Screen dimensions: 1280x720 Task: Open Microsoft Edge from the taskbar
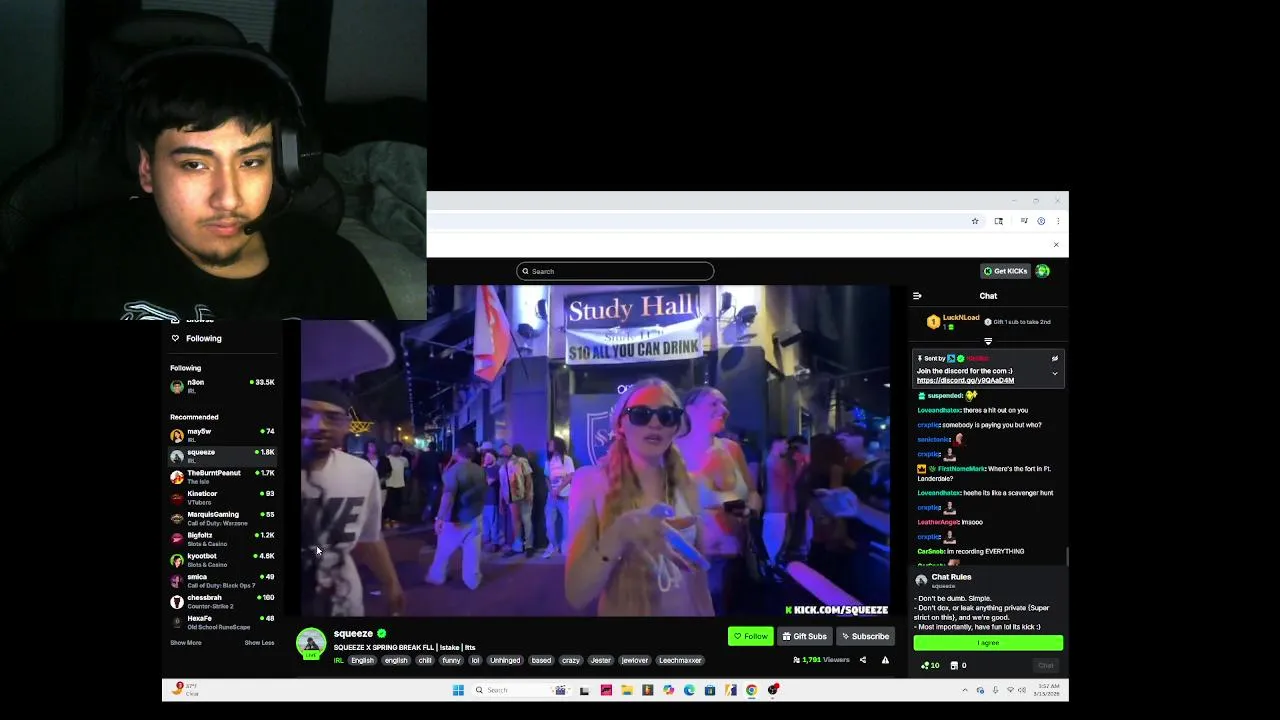[689, 690]
